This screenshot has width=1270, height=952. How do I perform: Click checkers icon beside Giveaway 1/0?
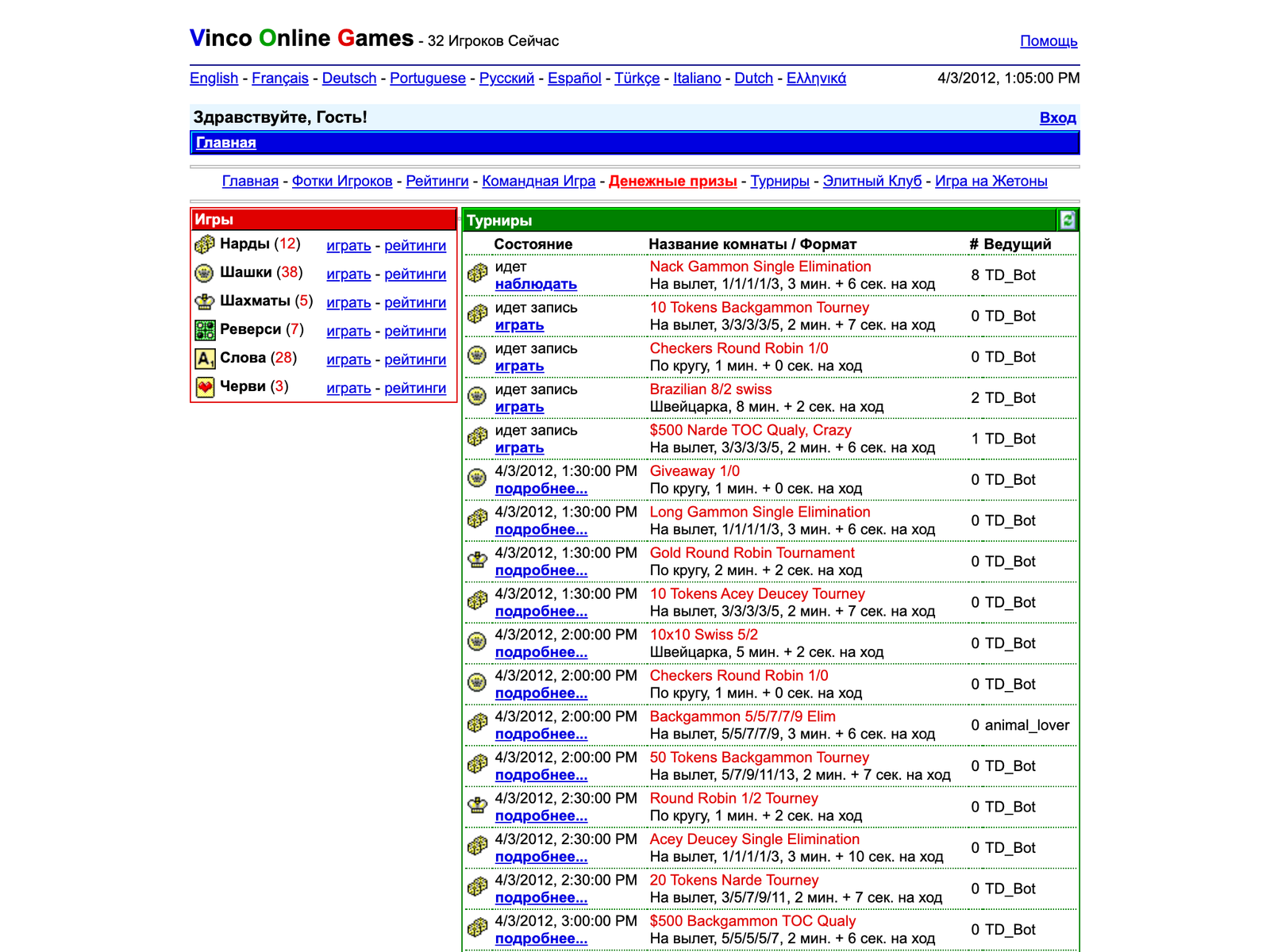[477, 478]
